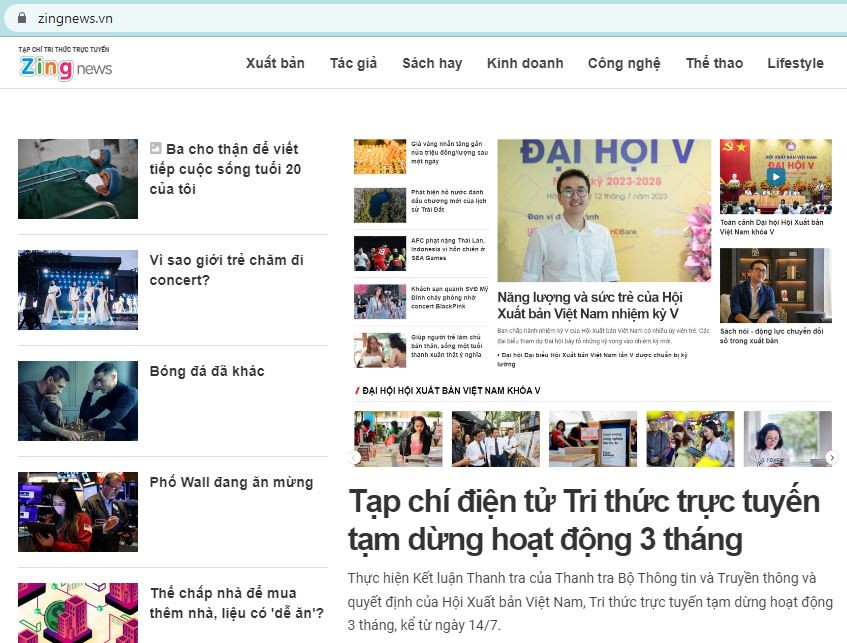Open 'Sách nói - động lực chuyển đổi số' article
This screenshot has height=643, width=847.
(771, 335)
